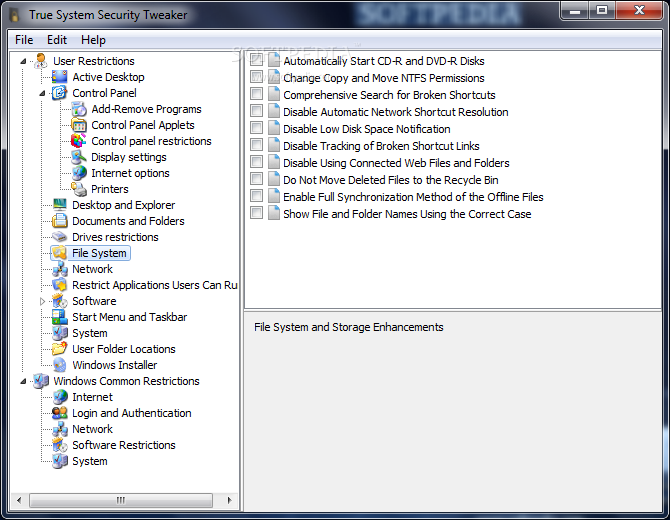Viewport: 670px width, 520px height.
Task: Click the Drives restrictions drive icon
Action: (x=59, y=237)
